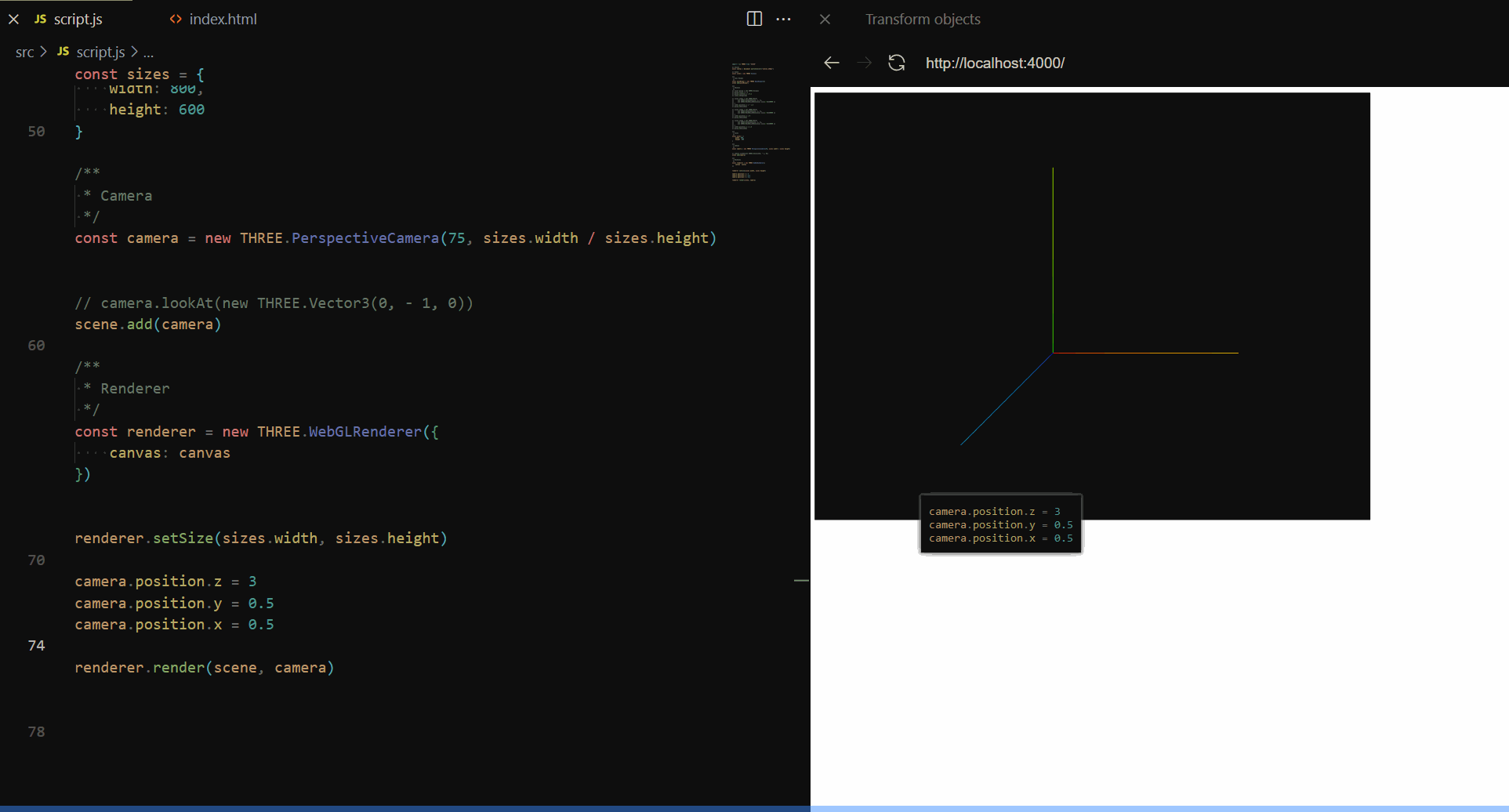Click the 'Renderer' comment text
The height and width of the screenshot is (812, 1509).
coord(135,389)
